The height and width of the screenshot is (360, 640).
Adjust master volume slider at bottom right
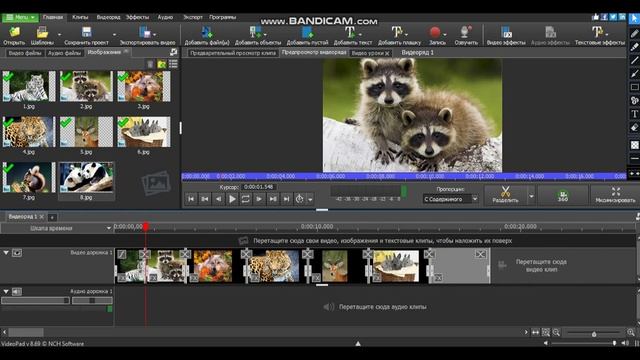click(584, 343)
